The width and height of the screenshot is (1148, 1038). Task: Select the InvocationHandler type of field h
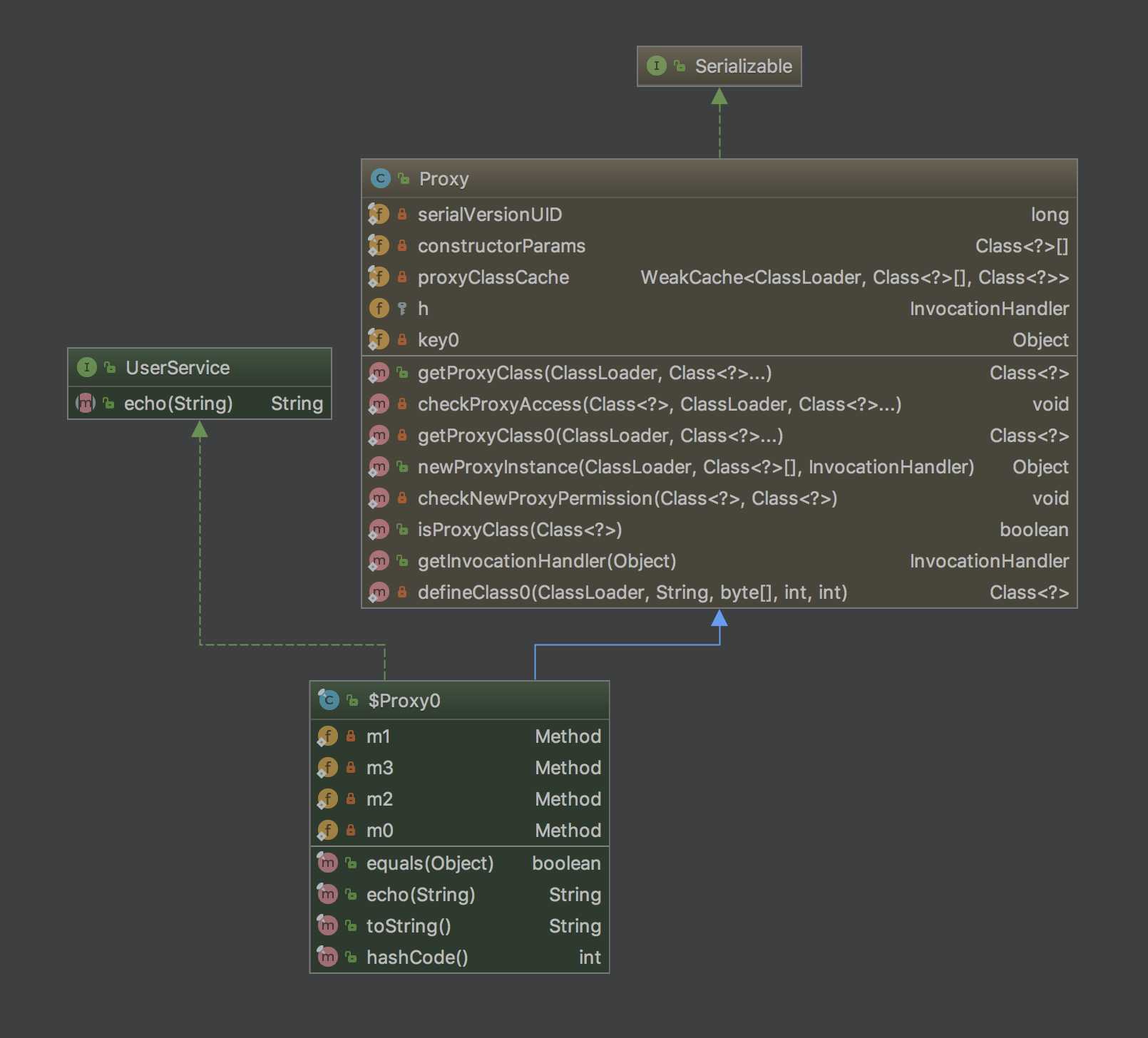(x=989, y=309)
